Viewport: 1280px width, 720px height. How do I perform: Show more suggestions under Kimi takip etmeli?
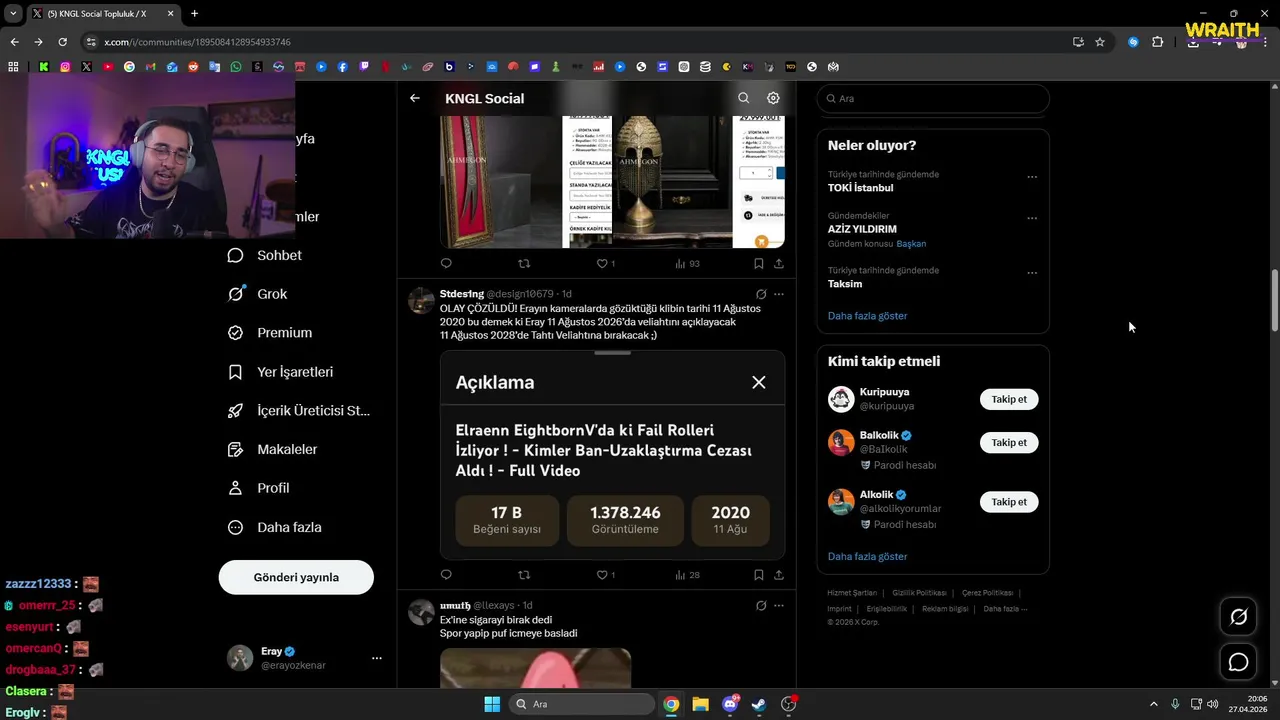[867, 556]
